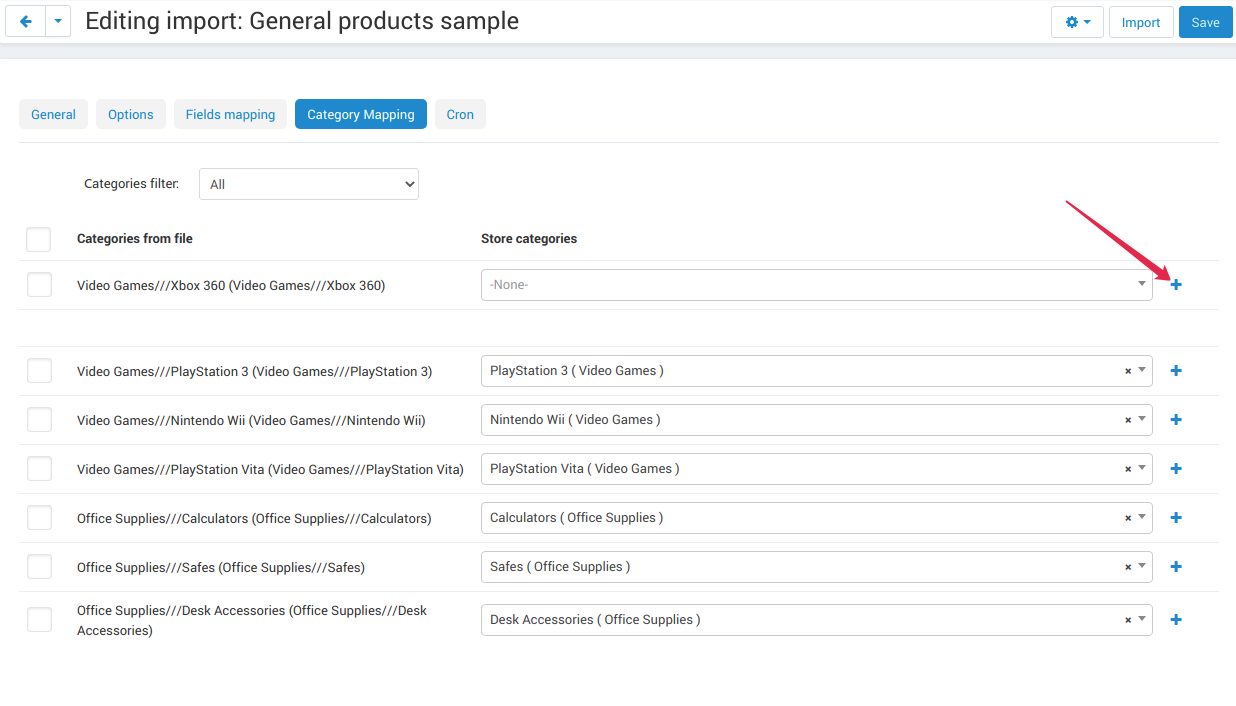The width and height of the screenshot is (1236, 706).
Task: Select the Category Mapping tab
Action: [361, 114]
